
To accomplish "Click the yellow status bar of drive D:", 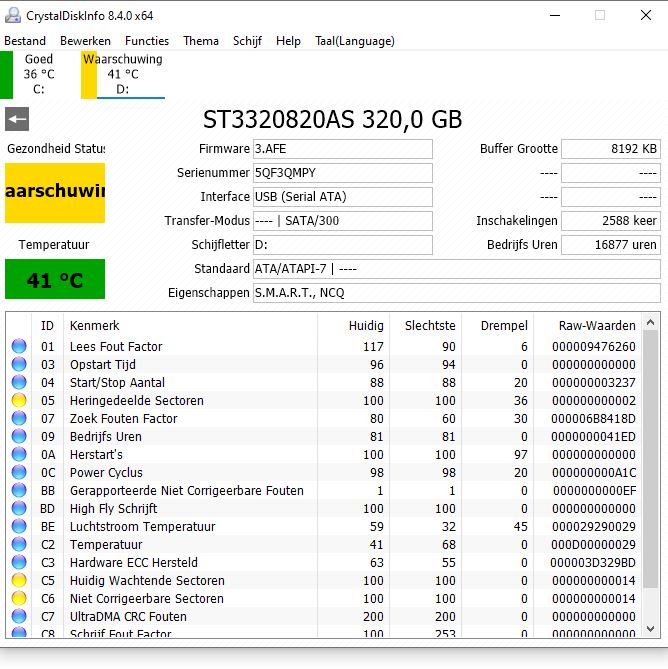I will point(89,75).
